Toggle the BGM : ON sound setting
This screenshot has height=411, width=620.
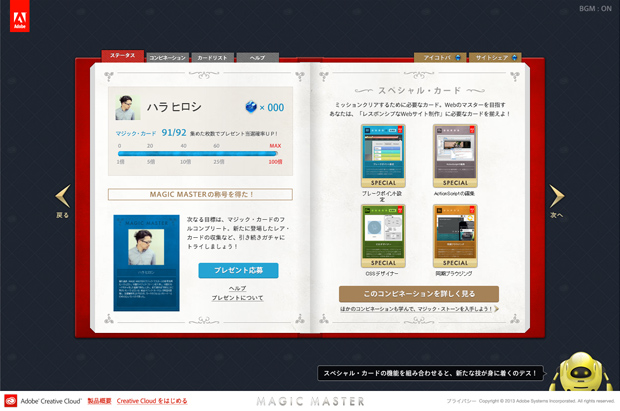point(595,8)
